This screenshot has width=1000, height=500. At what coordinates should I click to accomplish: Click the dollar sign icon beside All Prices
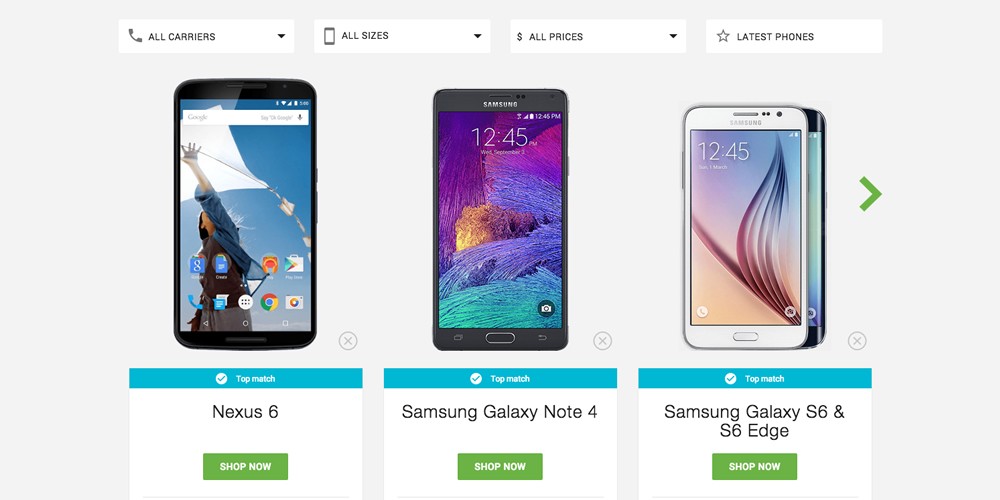coord(520,37)
